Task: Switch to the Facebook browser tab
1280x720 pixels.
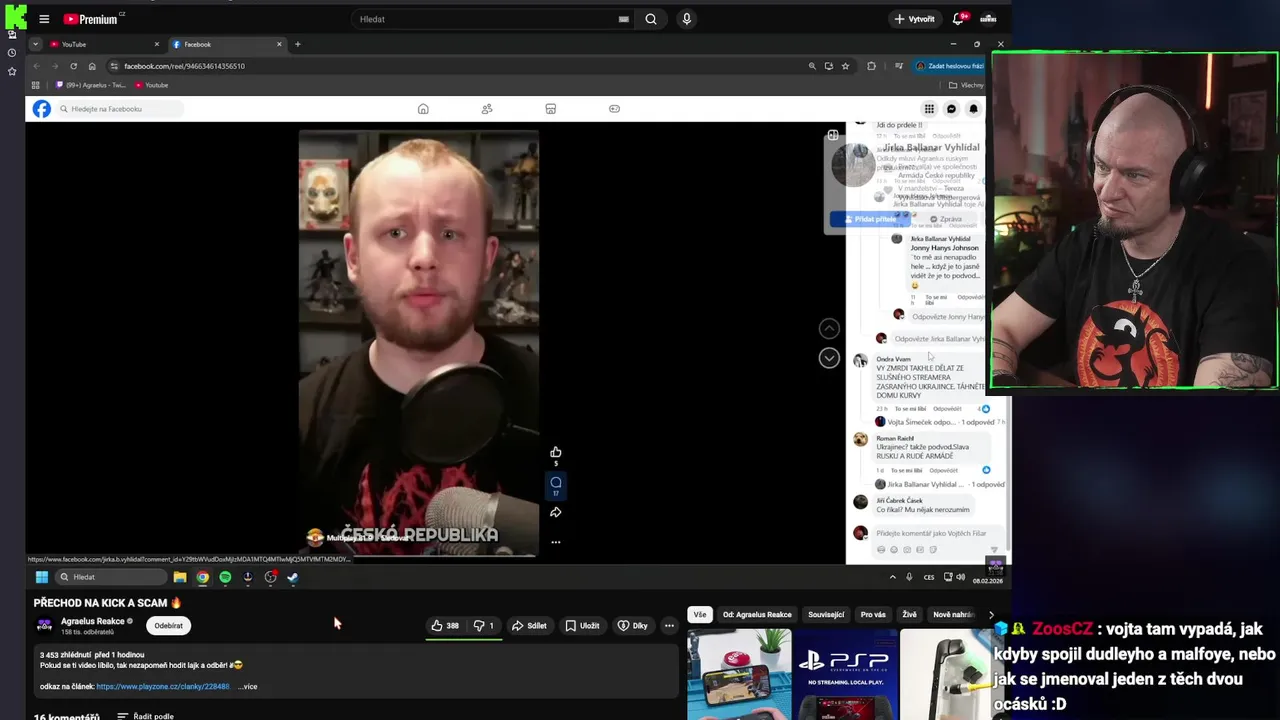Action: [226, 44]
